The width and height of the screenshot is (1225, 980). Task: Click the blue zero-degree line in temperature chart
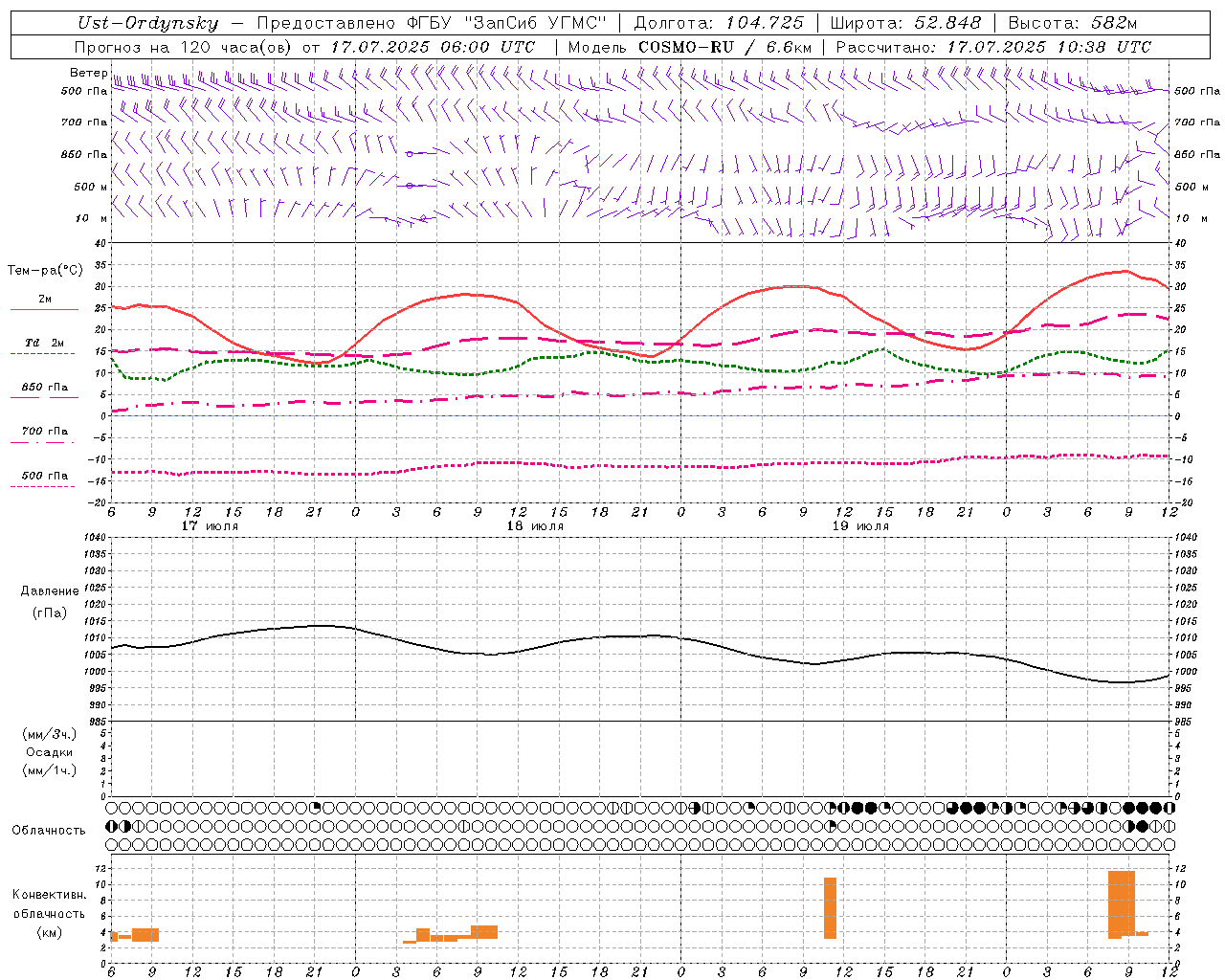pos(639,416)
